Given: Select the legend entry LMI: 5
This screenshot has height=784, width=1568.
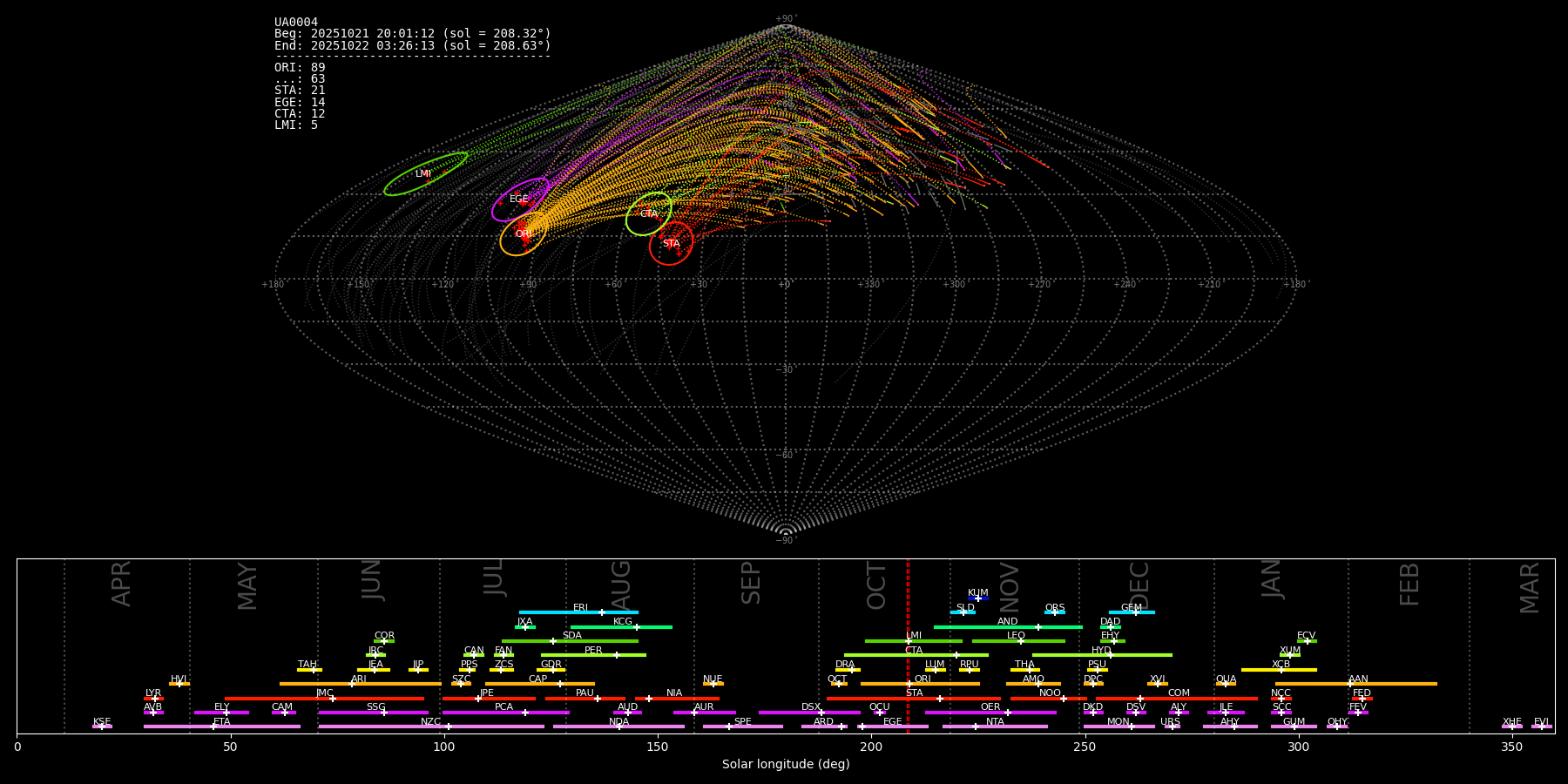Looking at the screenshot, I should (x=296, y=125).
